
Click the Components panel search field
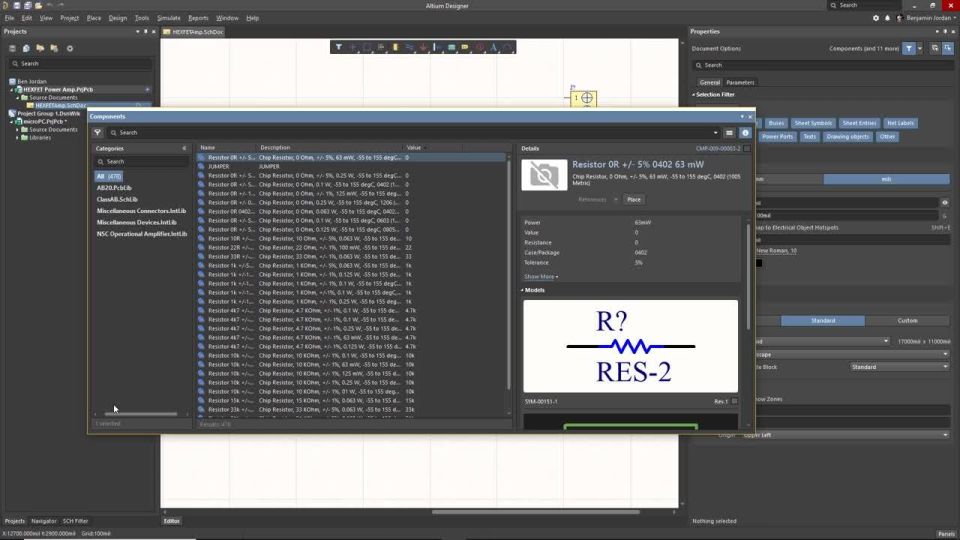tap(410, 133)
